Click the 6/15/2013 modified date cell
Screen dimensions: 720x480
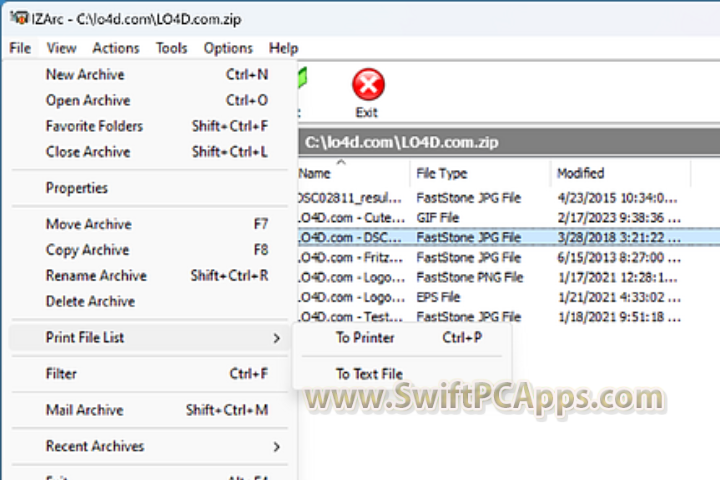click(x=619, y=257)
